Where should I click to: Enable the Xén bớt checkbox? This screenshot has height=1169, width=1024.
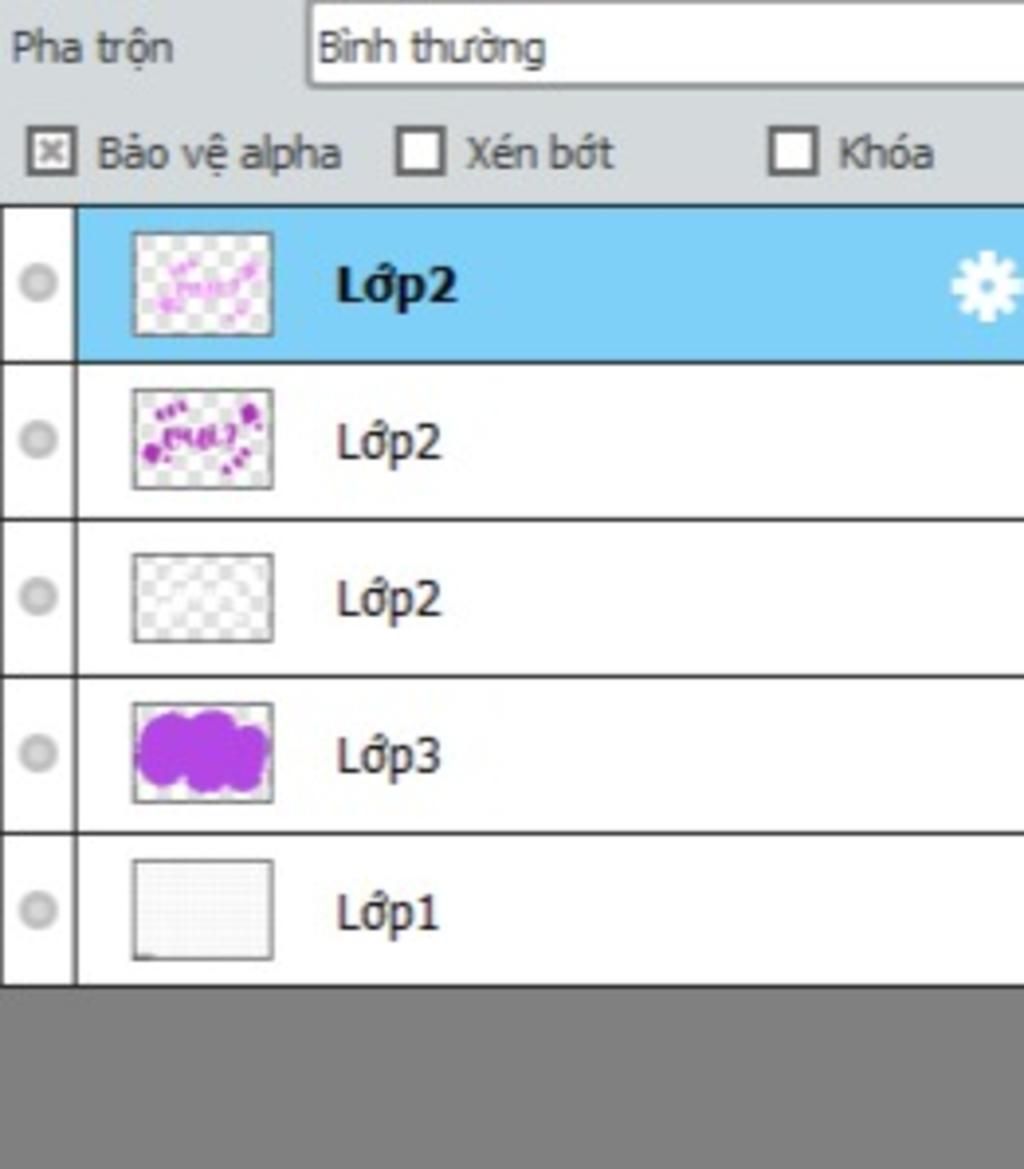tap(420, 151)
